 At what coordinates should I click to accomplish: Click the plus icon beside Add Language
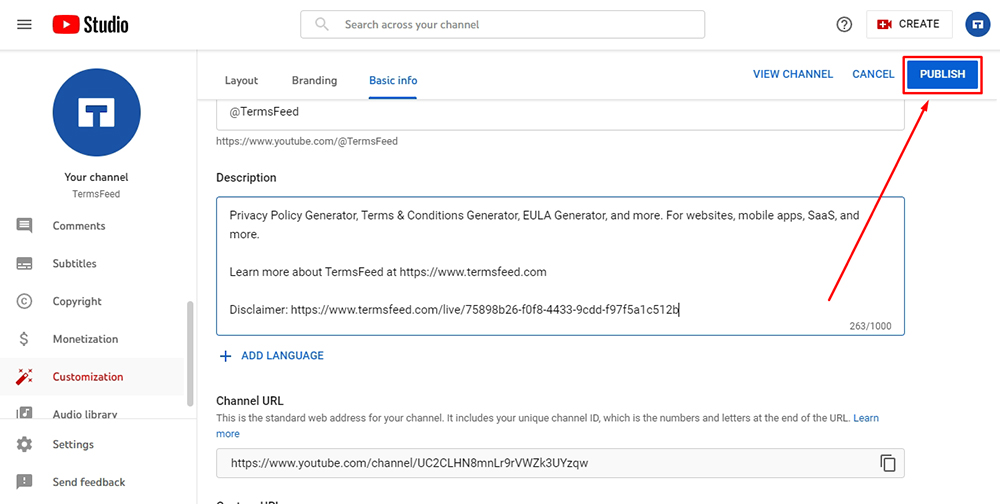coord(225,356)
